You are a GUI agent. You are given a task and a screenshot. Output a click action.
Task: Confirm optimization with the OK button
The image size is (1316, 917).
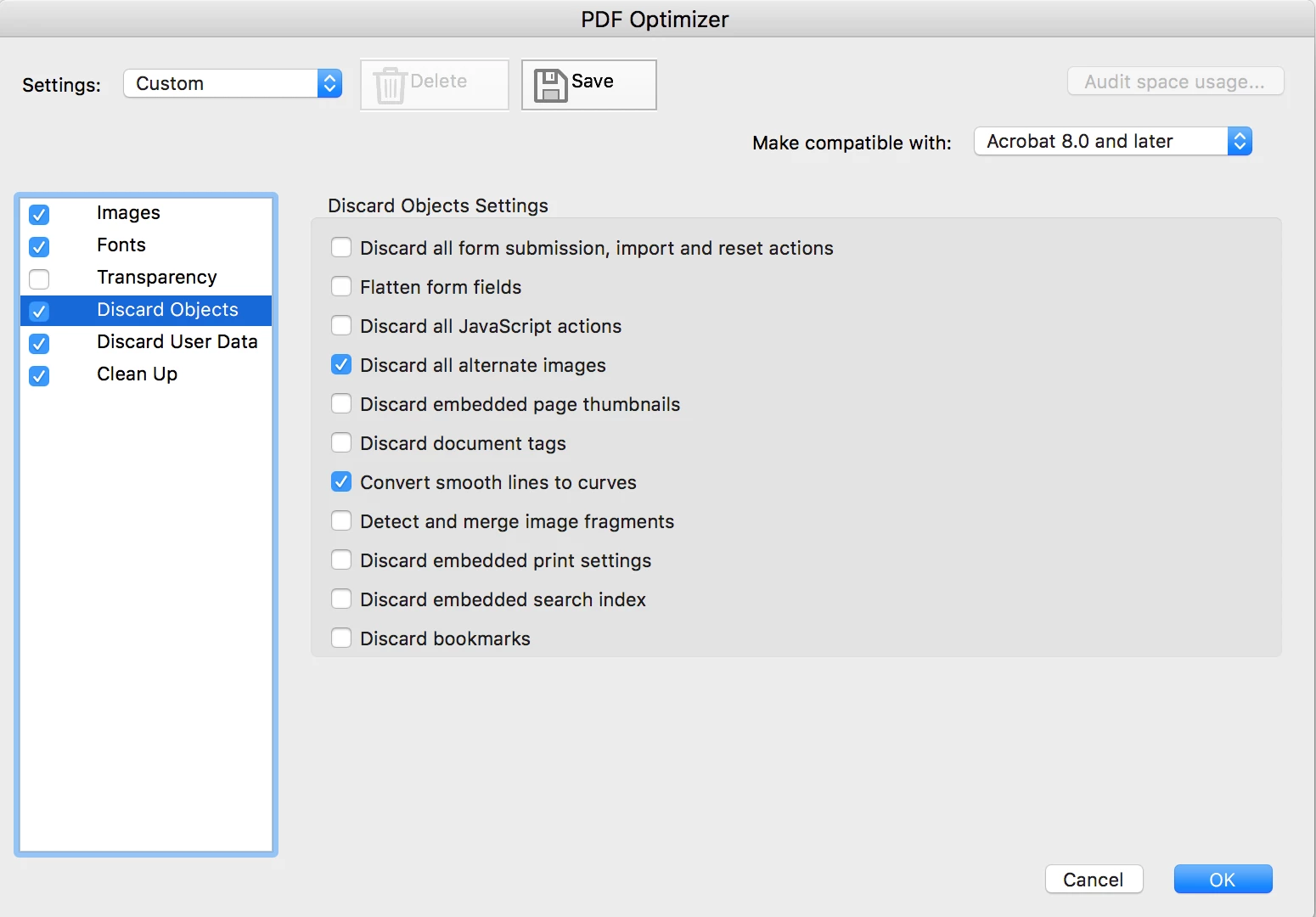coord(1223,880)
